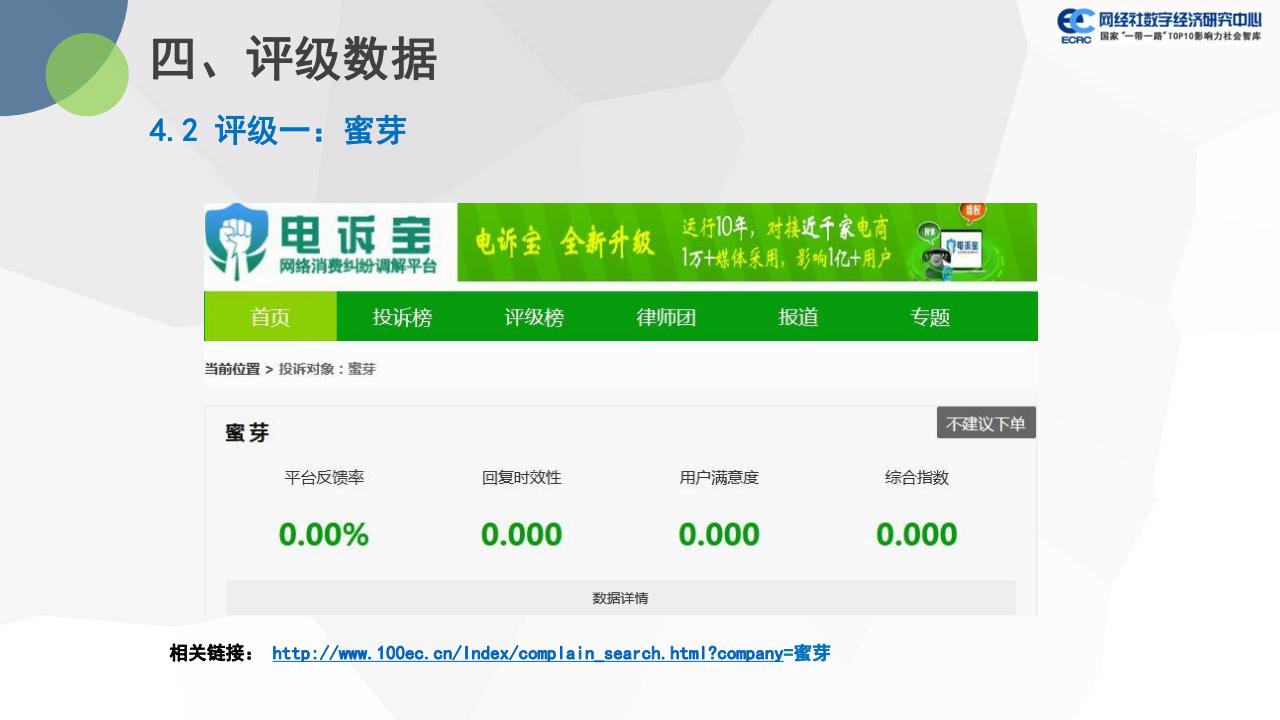Click the 回复时效性 label
Viewport: 1280px width, 720px height.
[521, 478]
